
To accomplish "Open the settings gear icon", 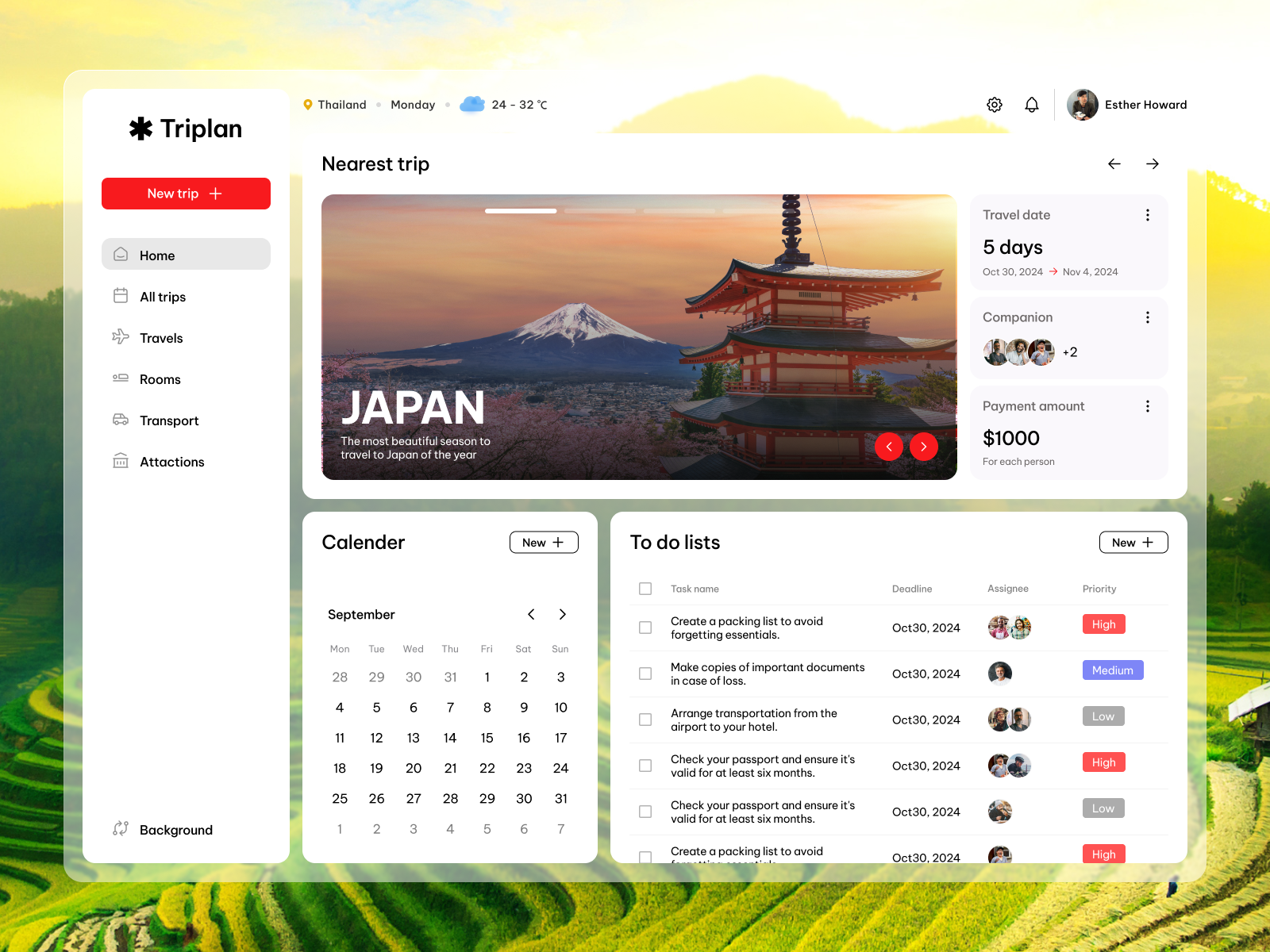I will [994, 104].
